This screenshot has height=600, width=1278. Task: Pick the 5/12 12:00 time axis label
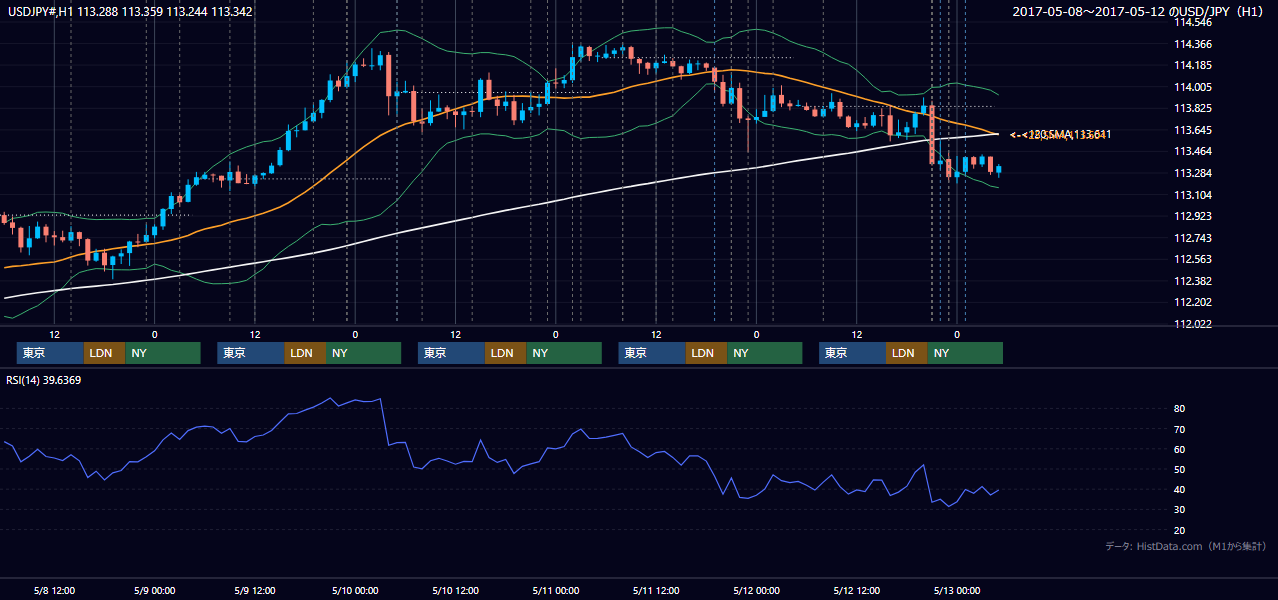point(856,590)
